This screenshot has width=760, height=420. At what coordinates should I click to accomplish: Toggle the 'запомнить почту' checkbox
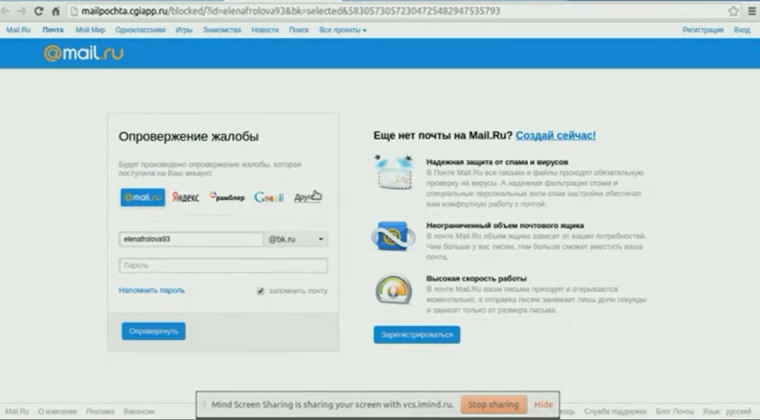click(x=261, y=291)
